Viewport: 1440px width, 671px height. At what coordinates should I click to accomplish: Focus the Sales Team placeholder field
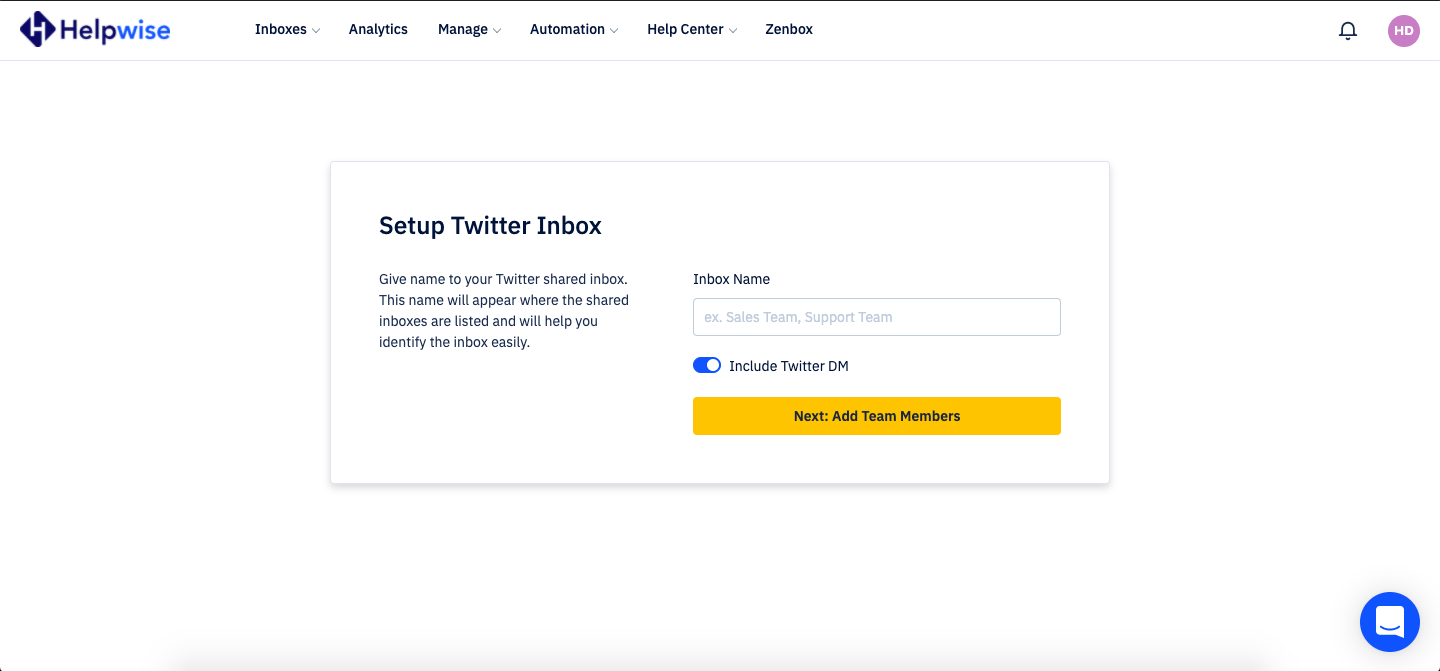coord(876,316)
